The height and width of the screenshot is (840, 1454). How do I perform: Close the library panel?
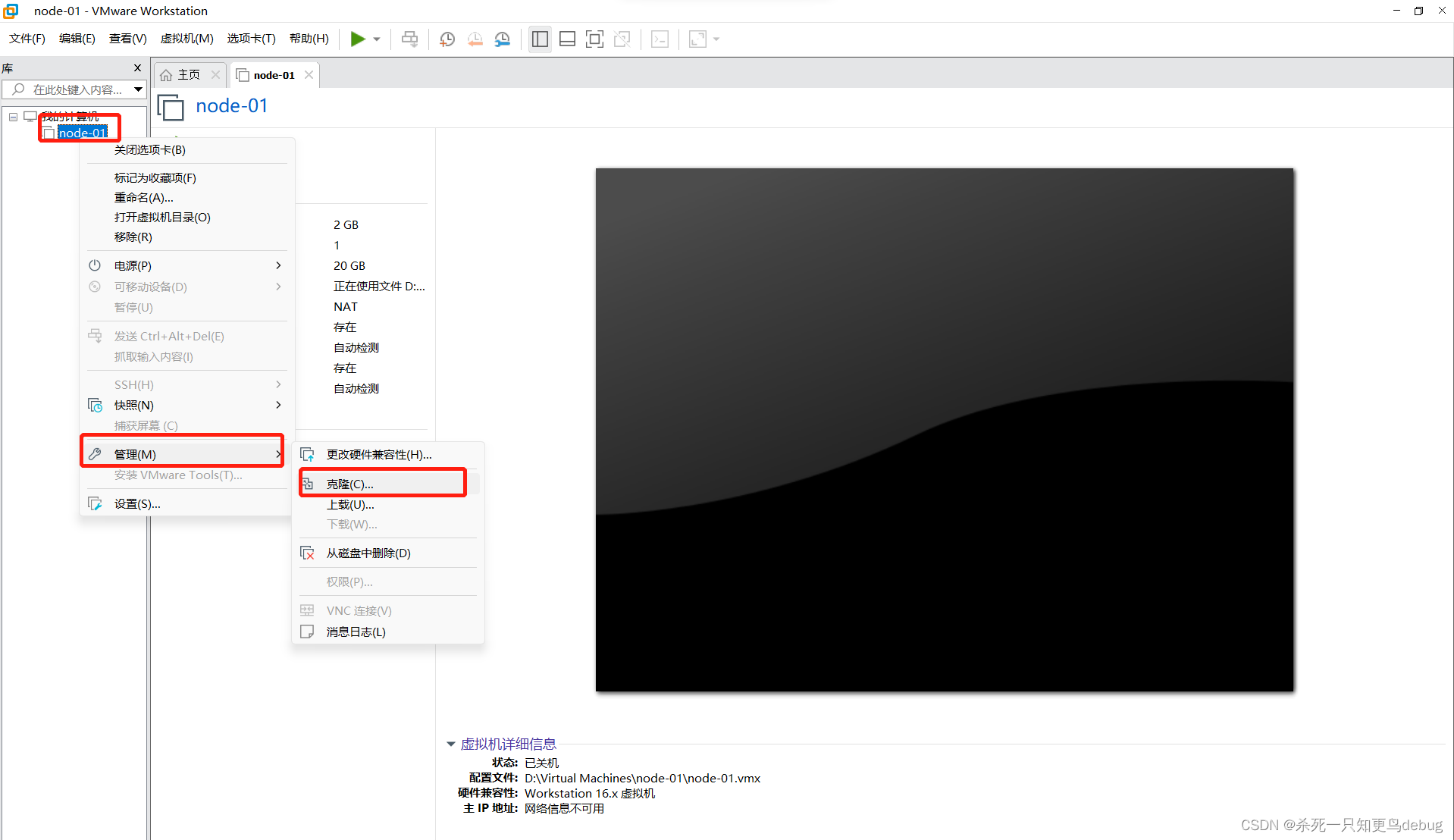pos(137,68)
